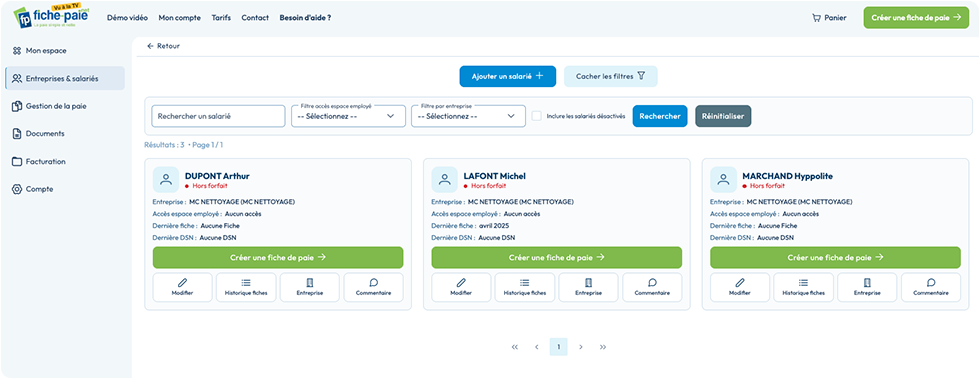Open Commentaire for DUPONT Arthur

(374, 287)
